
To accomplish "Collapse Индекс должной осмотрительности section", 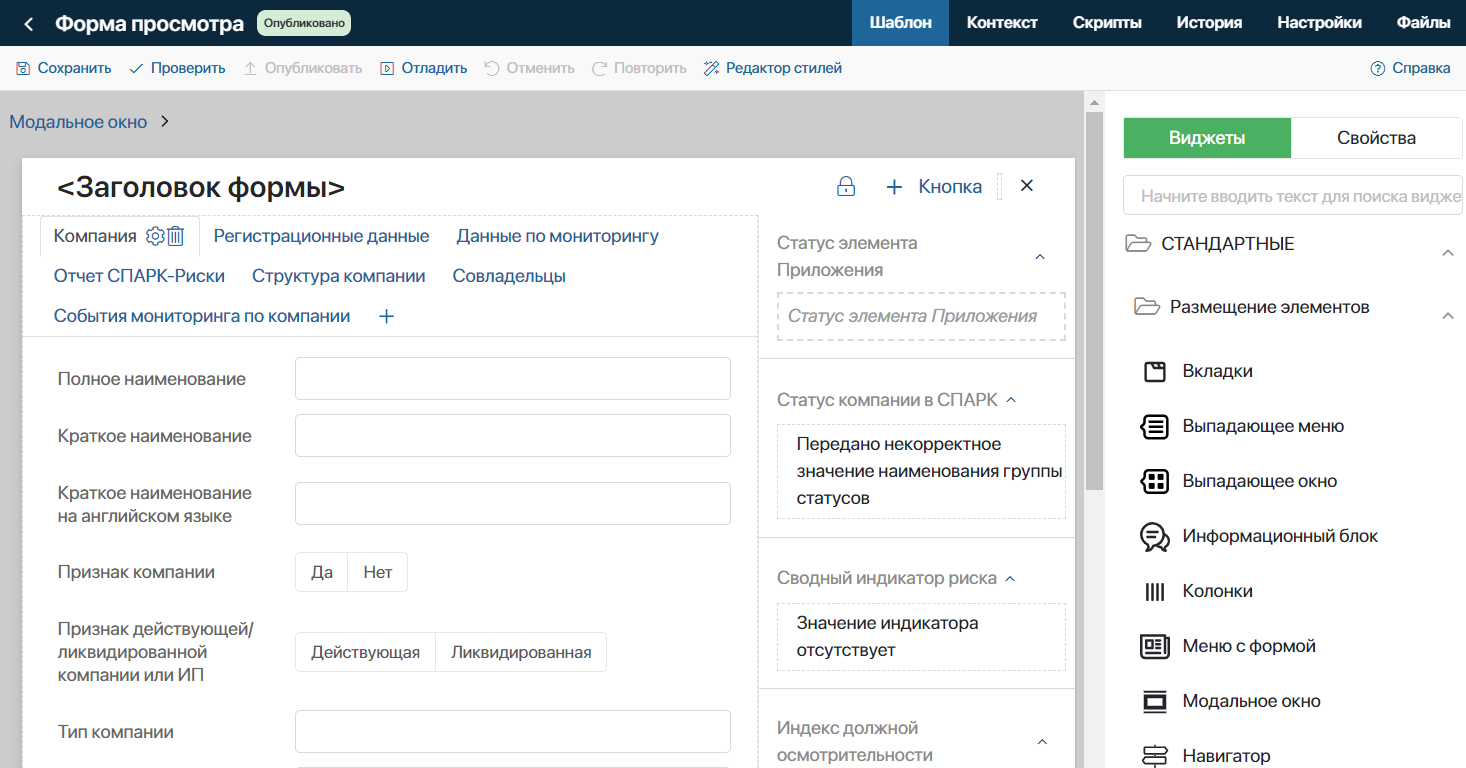I will coord(1041,742).
